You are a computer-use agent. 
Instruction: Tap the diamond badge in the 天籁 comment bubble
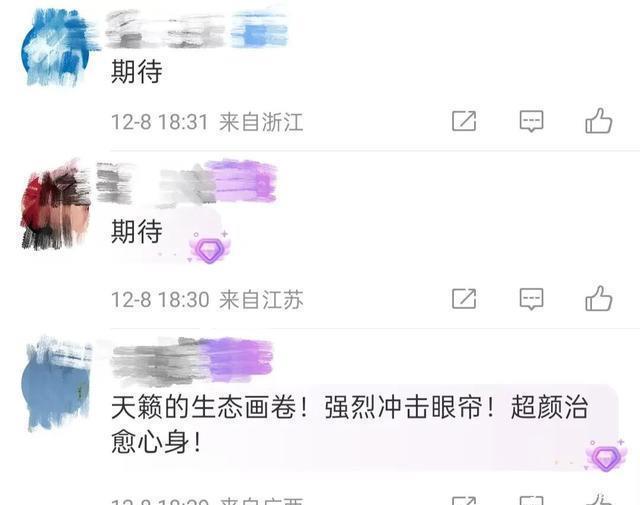click(606, 456)
